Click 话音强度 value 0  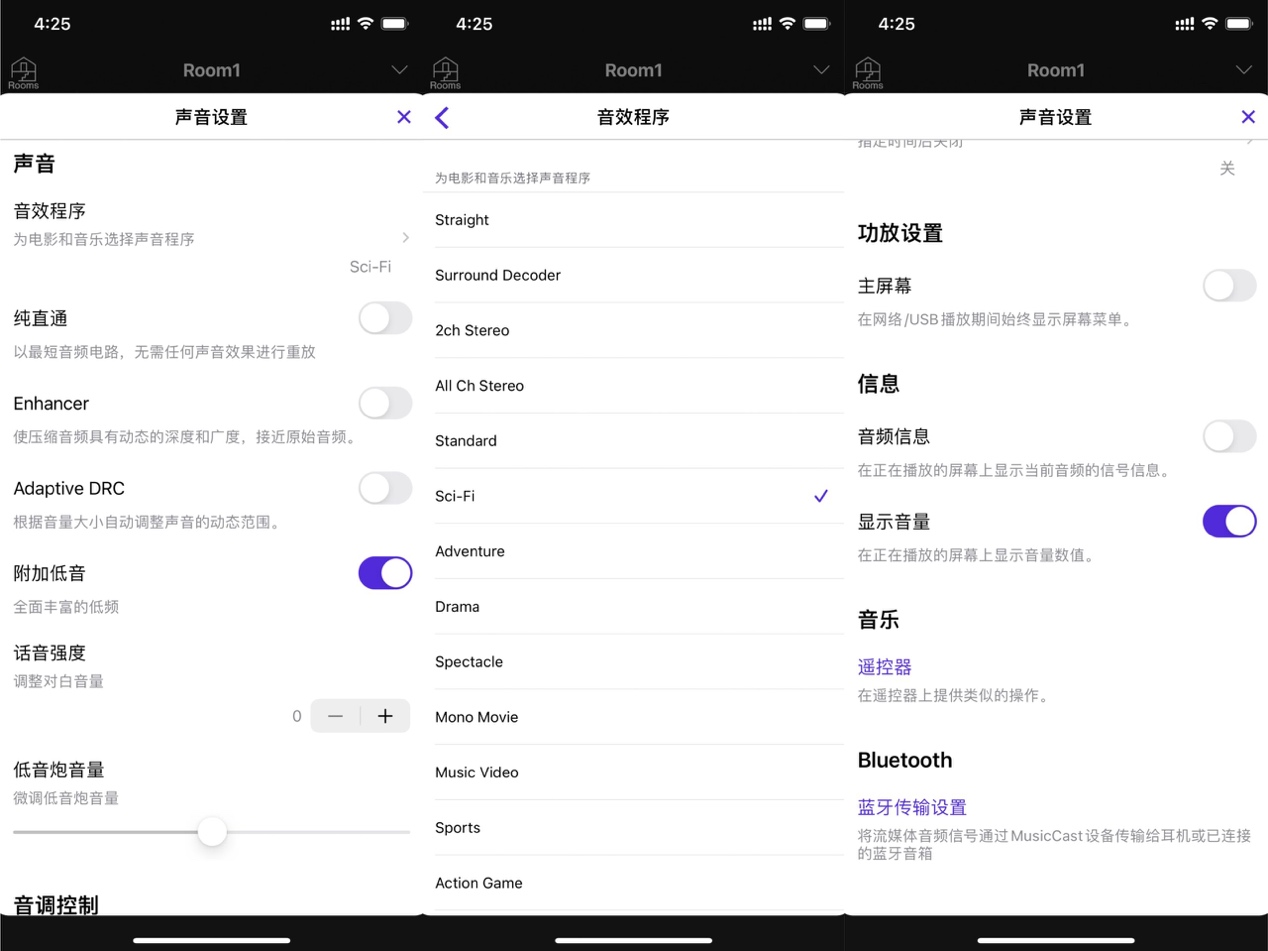click(x=297, y=716)
